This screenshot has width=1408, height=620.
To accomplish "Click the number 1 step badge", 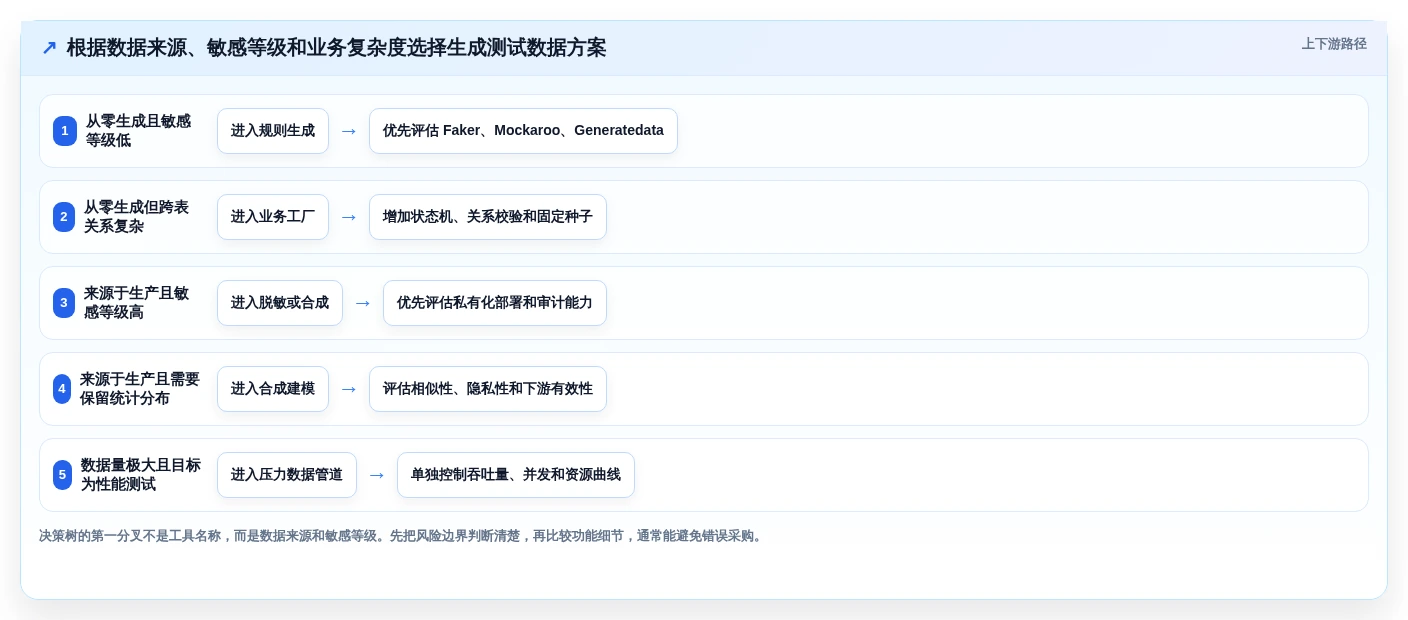I will [65, 131].
